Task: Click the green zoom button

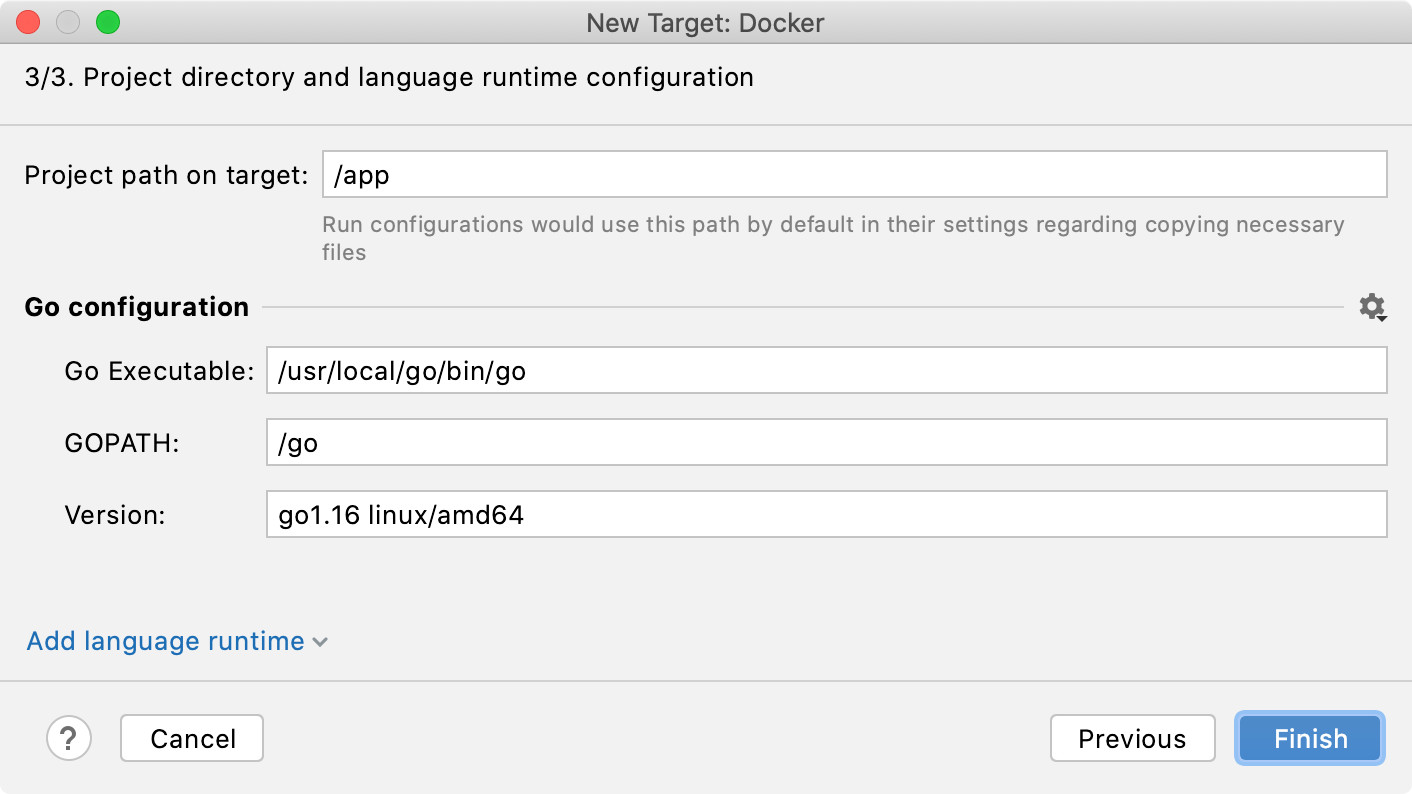Action: point(107,22)
